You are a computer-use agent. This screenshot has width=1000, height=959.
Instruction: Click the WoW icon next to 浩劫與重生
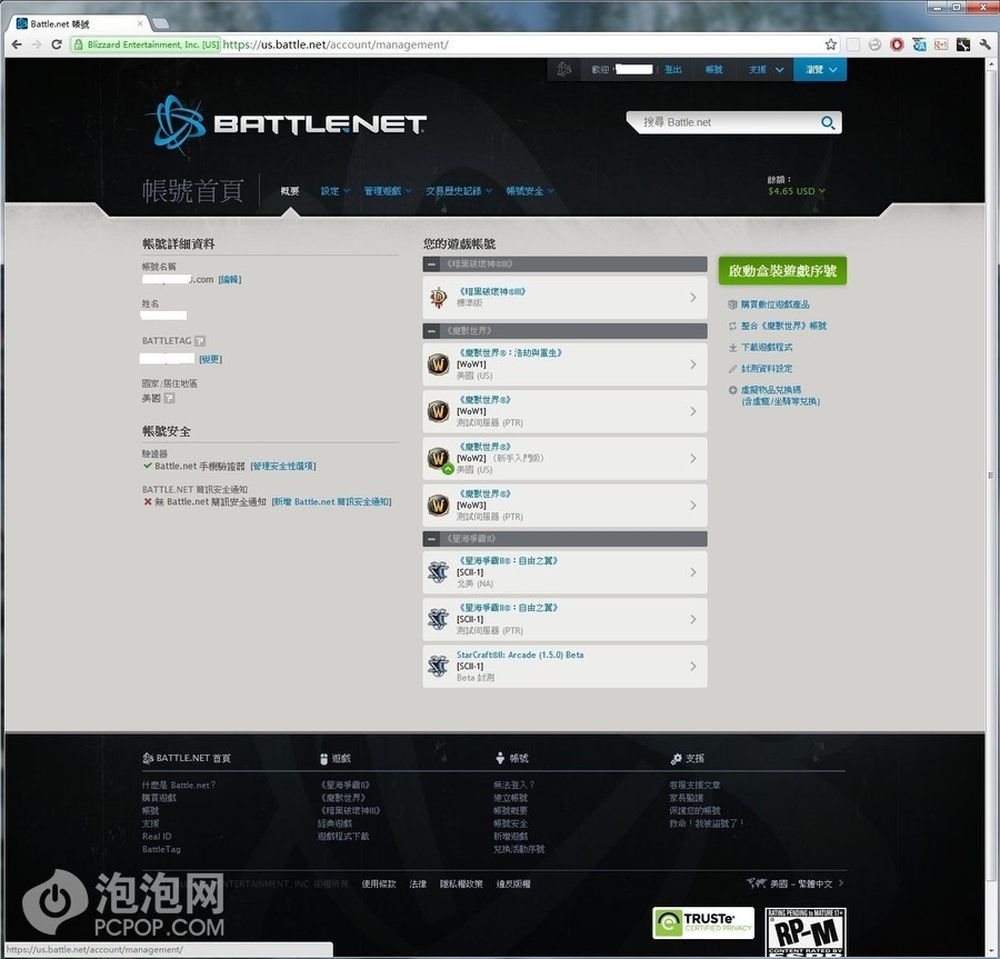click(x=439, y=365)
